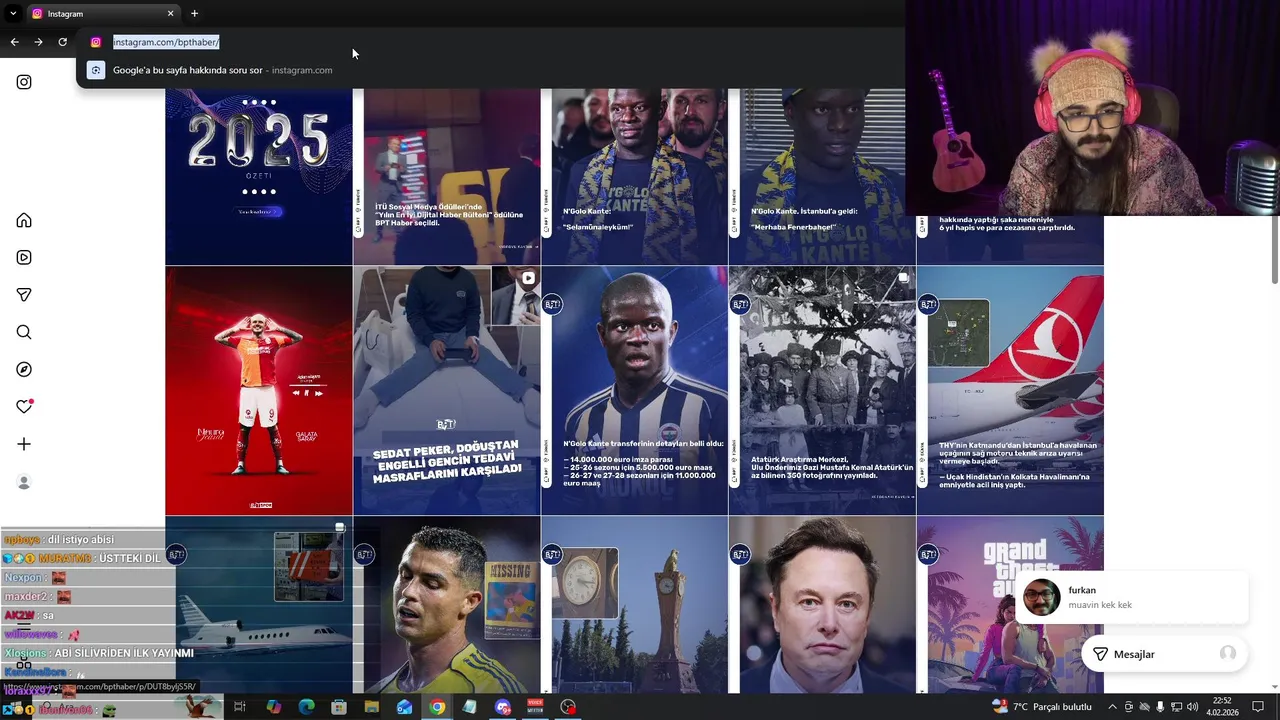Expand the tab search dropdown arrow
The width and height of the screenshot is (1280, 720).
click(12, 13)
